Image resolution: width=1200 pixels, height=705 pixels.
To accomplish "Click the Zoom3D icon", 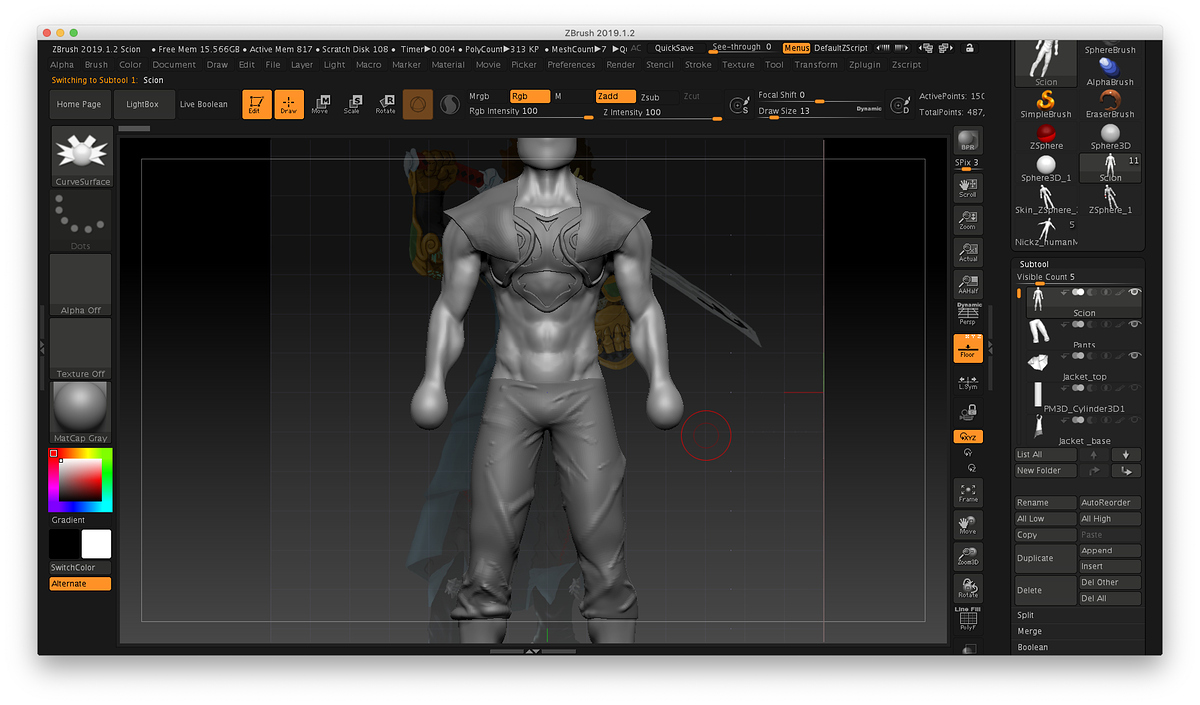I will 968,556.
